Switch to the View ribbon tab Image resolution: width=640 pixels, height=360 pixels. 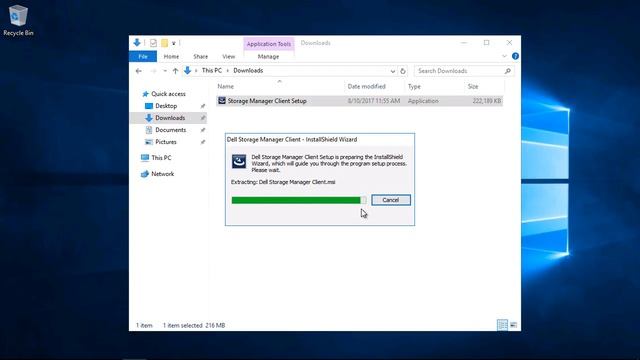point(229,56)
